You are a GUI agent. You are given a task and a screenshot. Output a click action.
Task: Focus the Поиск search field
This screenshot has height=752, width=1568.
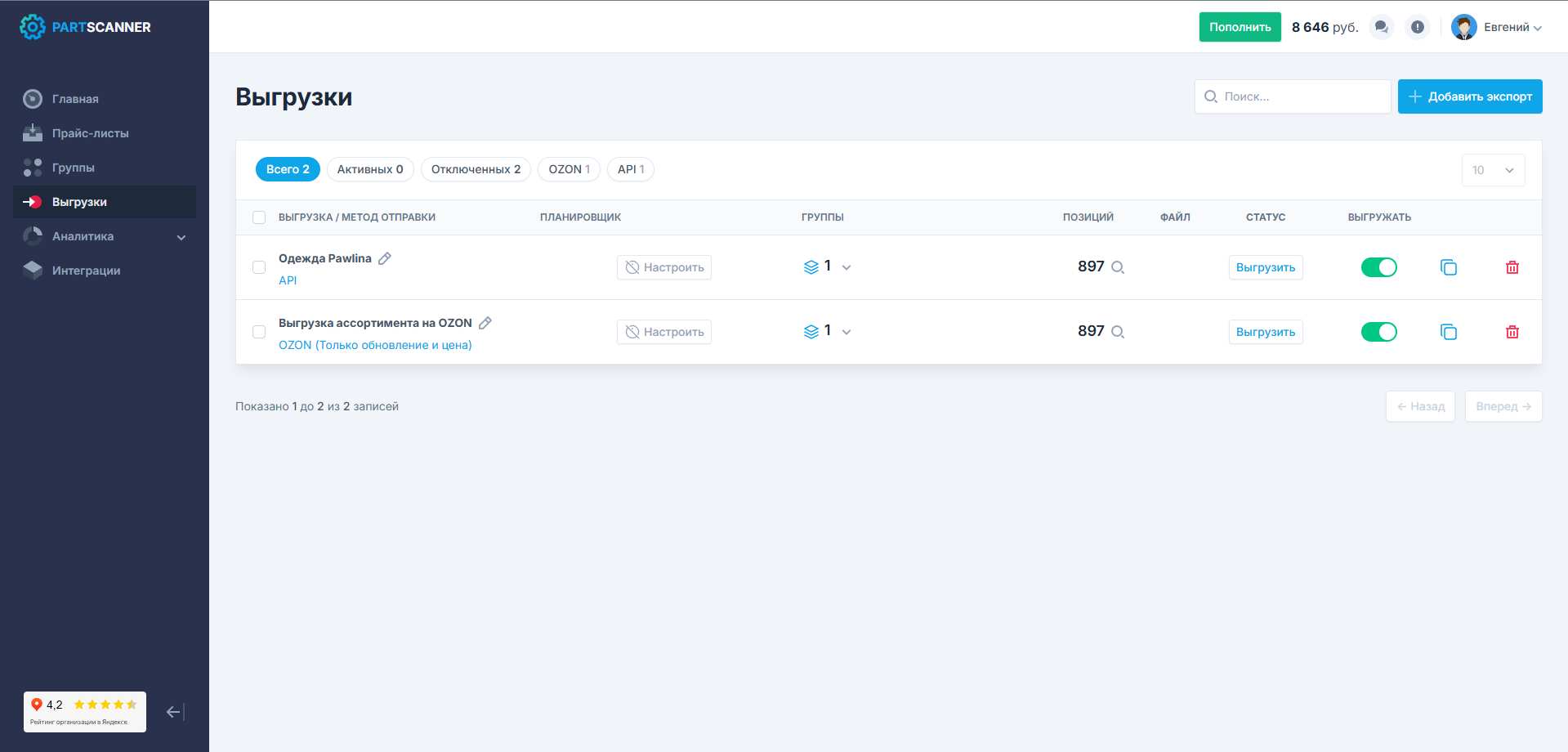point(1293,96)
